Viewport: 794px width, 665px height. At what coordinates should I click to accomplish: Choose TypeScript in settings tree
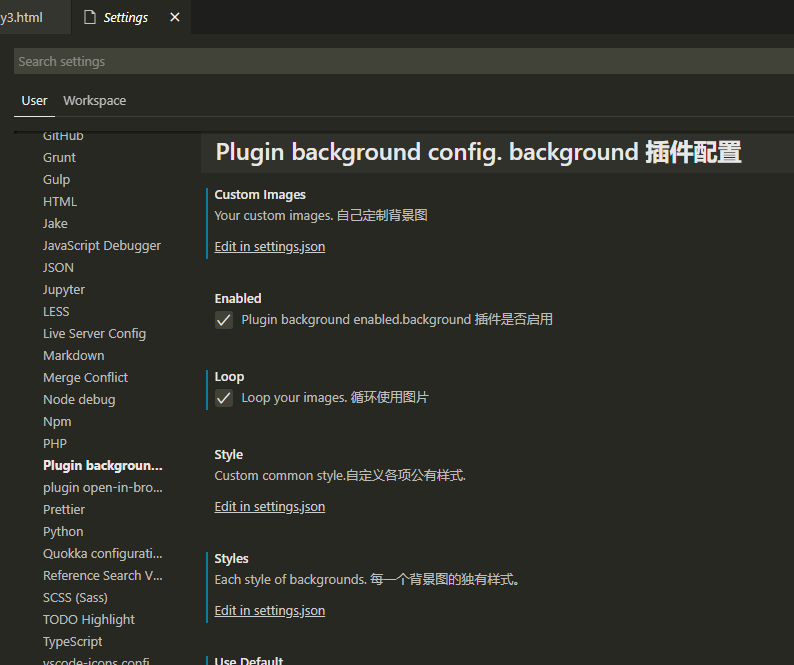(73, 642)
